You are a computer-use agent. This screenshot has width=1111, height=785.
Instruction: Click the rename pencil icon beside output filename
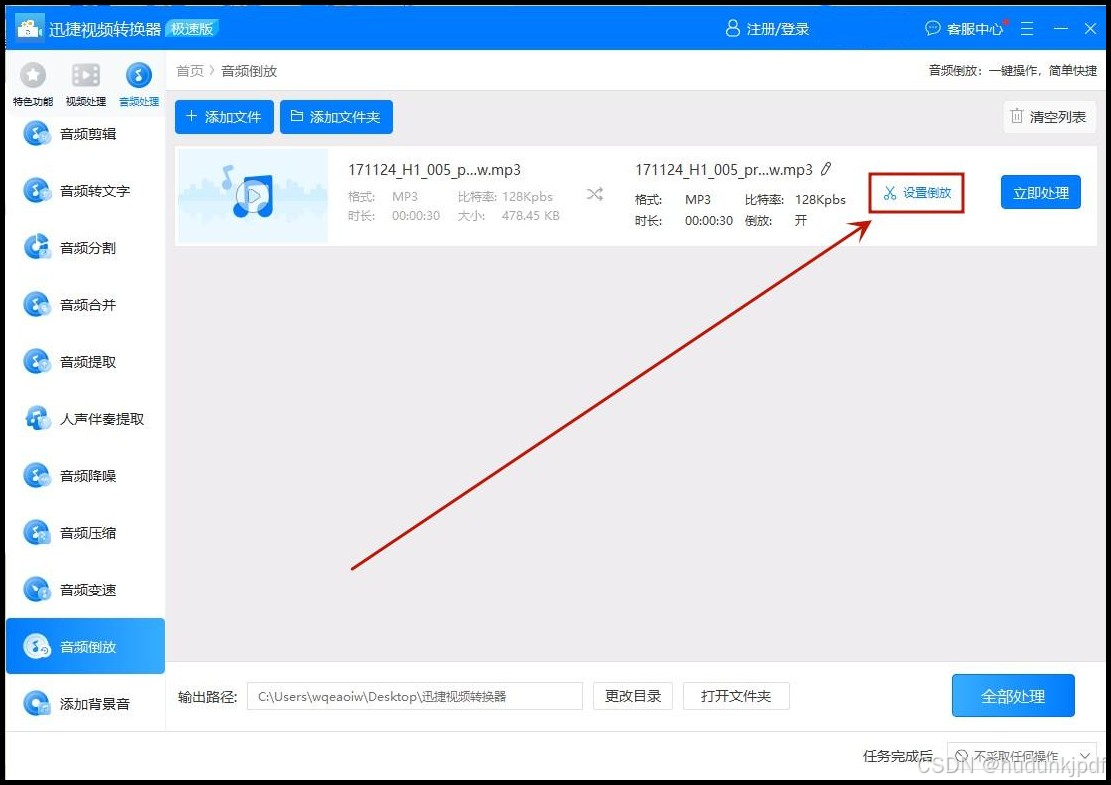[x=826, y=169]
